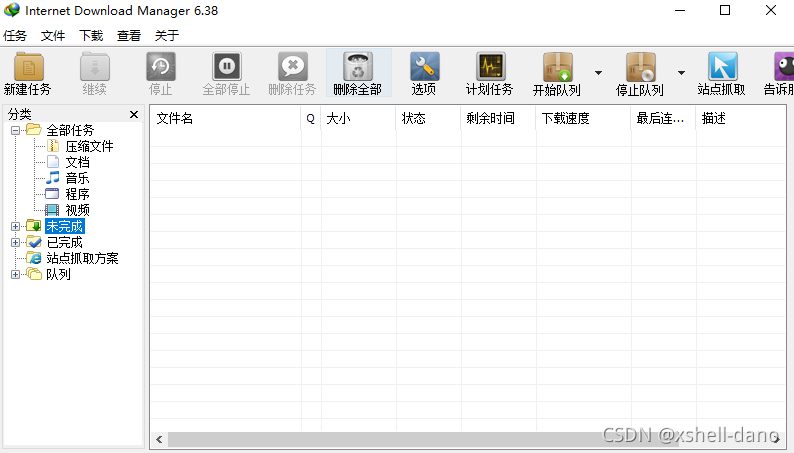Open the 停止队列 dropdown arrow

click(x=682, y=73)
